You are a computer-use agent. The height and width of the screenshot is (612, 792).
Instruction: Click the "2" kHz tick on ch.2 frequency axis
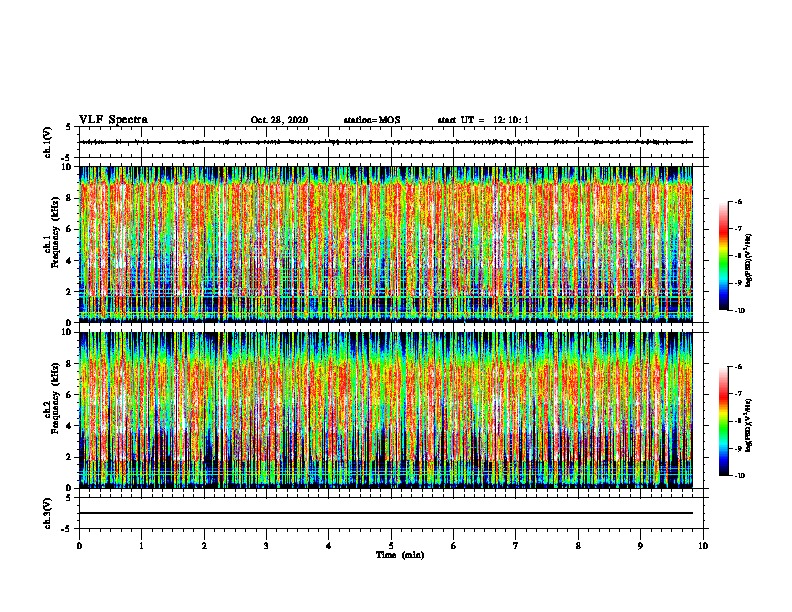click(x=69, y=457)
